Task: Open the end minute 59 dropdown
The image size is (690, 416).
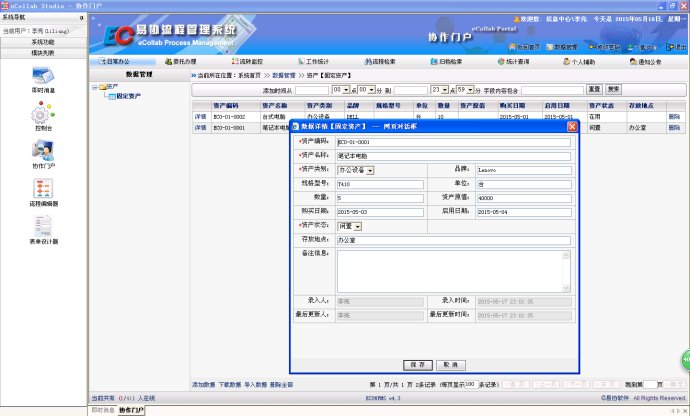Action: [x=470, y=90]
